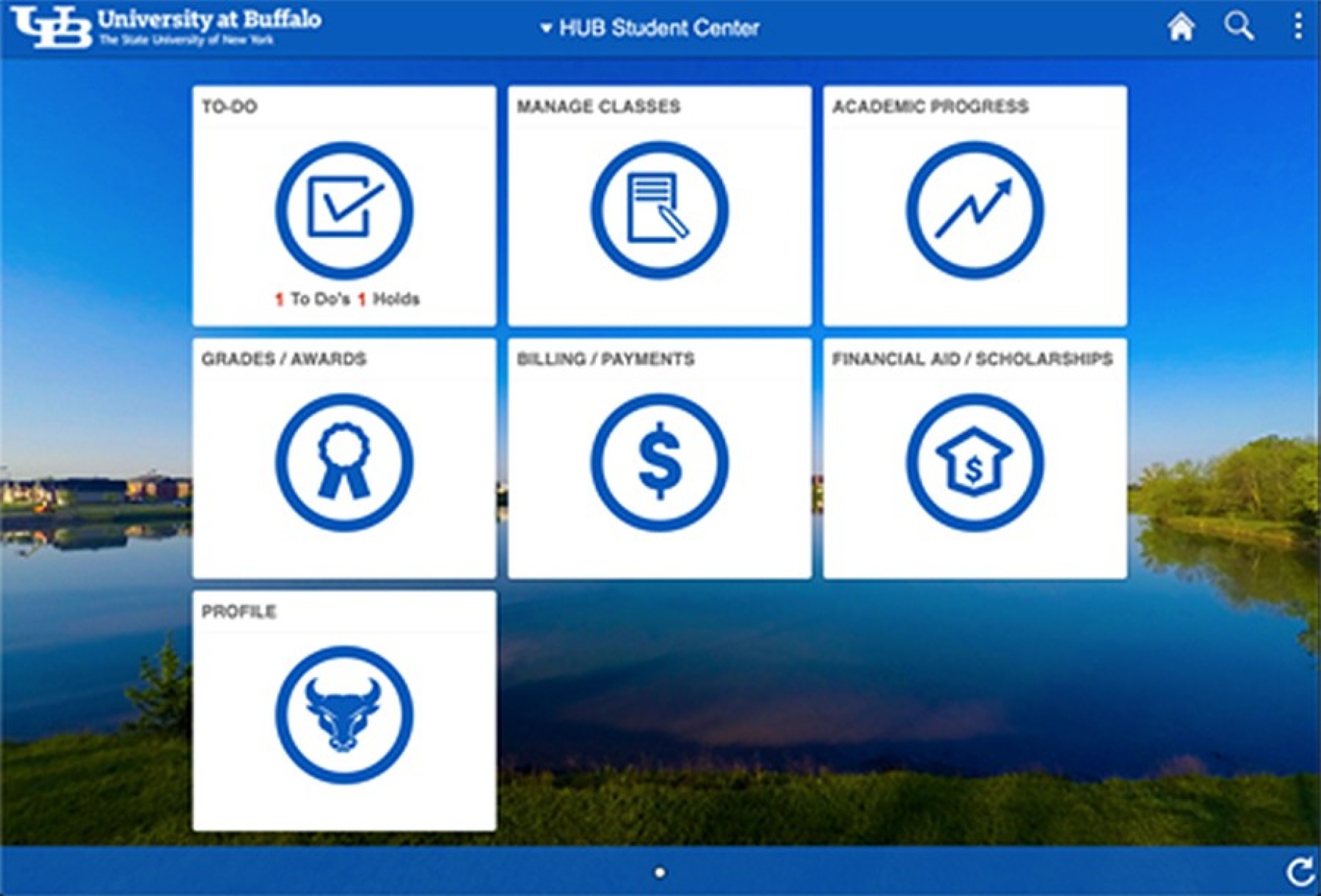Screen dimensions: 1321x896
Task: Open the Billing / Payments dollar icon
Action: (659, 462)
